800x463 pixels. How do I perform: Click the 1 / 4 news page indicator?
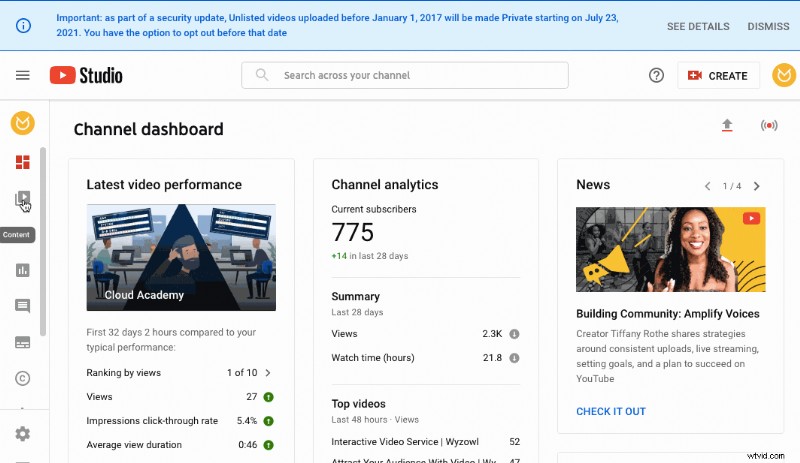pos(732,186)
